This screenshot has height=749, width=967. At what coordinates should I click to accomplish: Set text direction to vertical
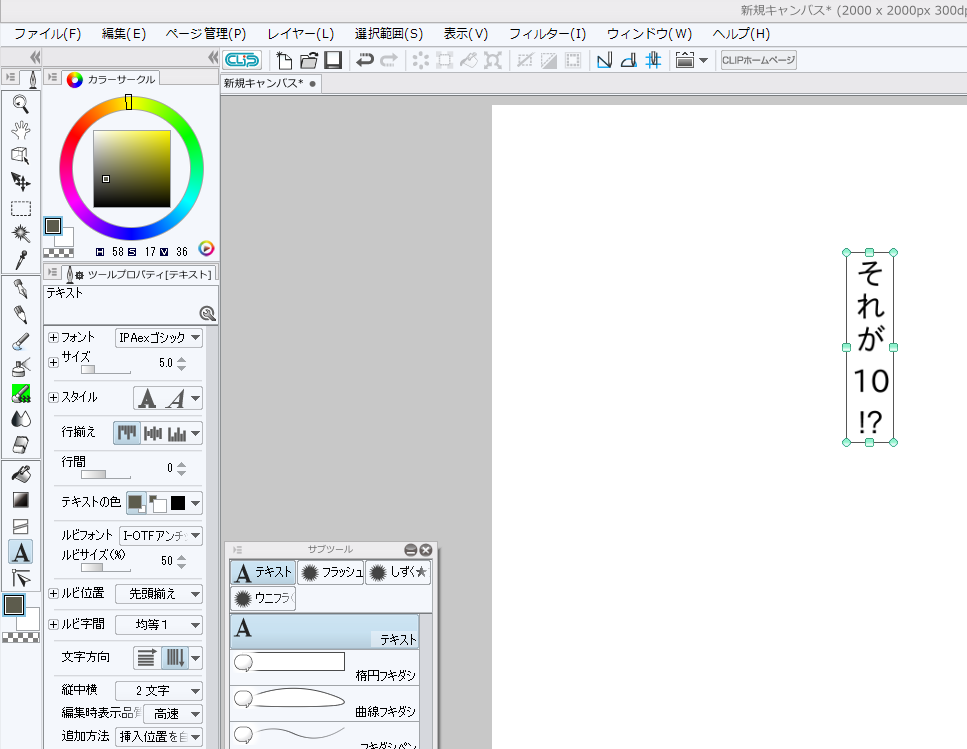(173, 658)
